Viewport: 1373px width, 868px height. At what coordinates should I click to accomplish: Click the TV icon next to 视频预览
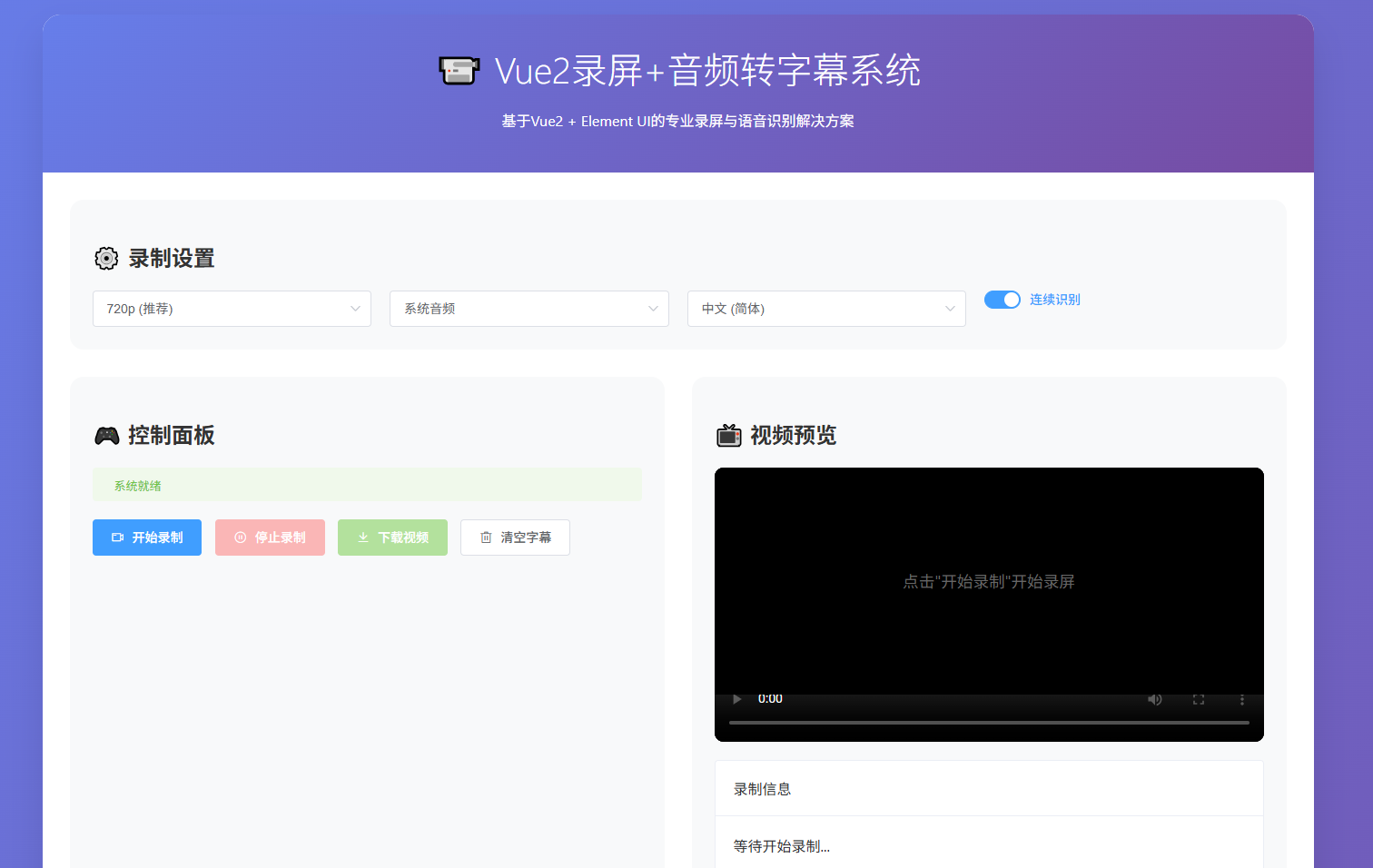(x=729, y=435)
